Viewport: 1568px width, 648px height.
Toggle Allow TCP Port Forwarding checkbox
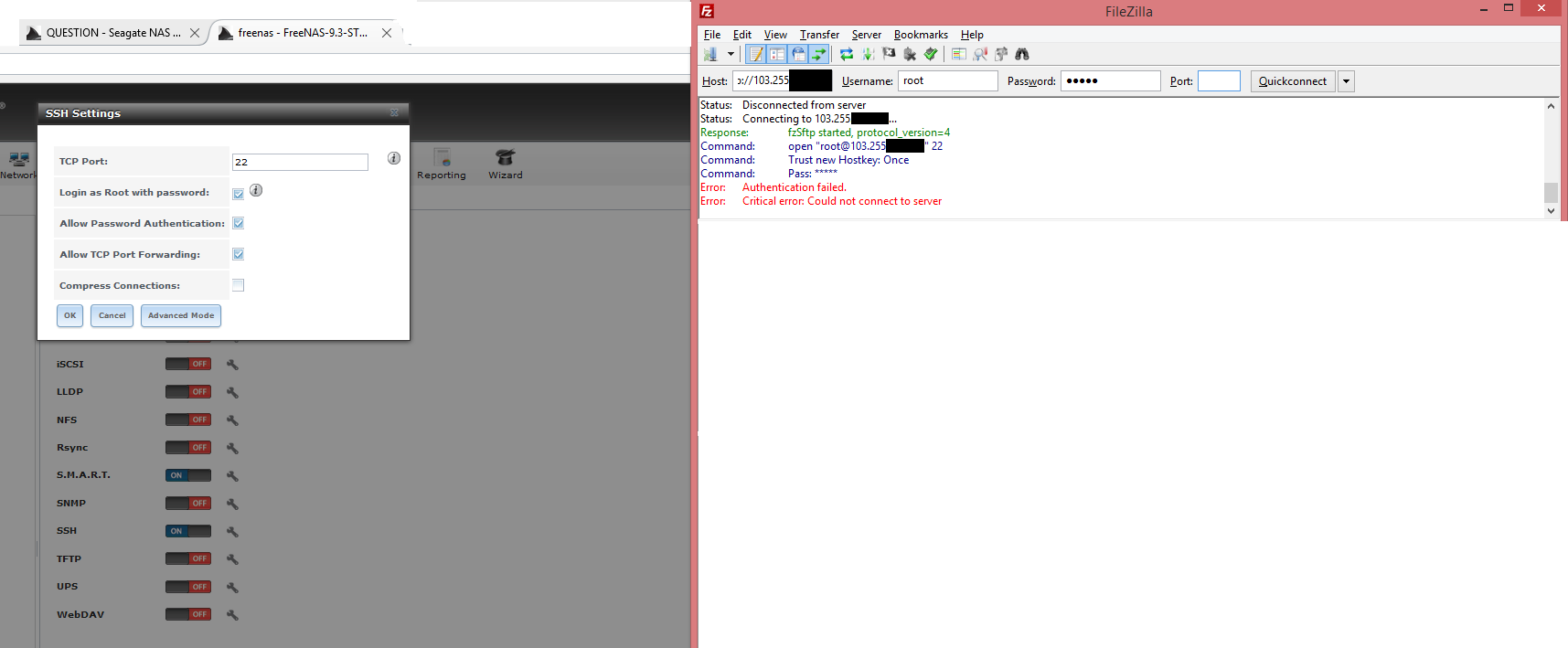click(x=238, y=254)
